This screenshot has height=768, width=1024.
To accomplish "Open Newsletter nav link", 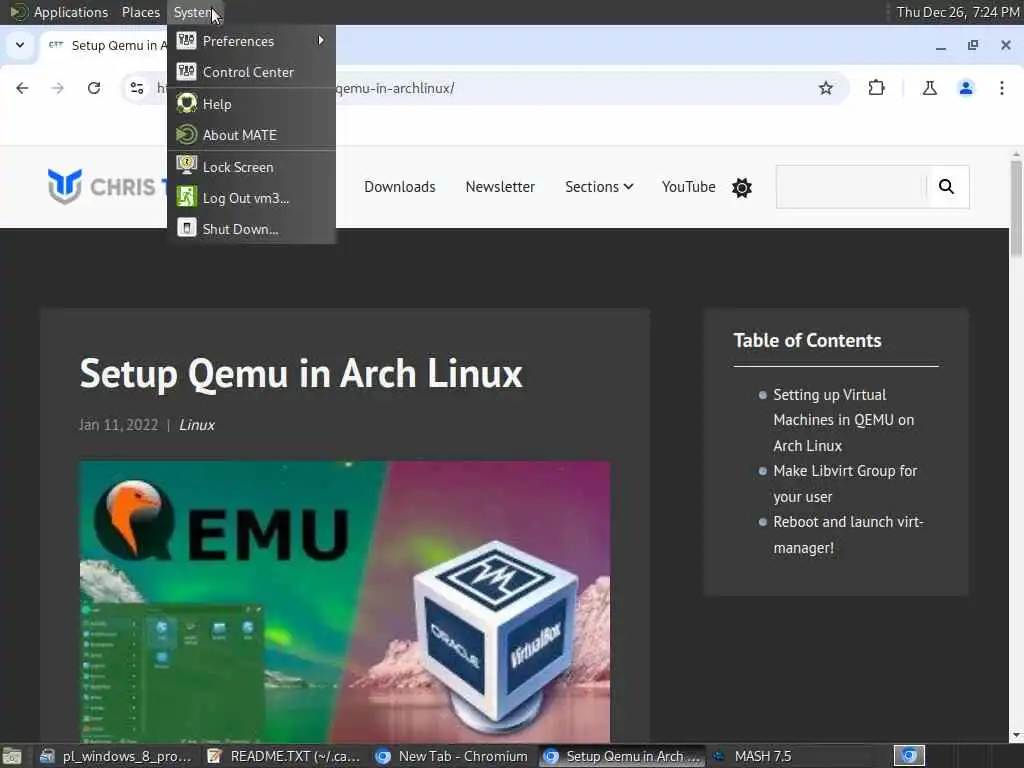I will 500,187.
